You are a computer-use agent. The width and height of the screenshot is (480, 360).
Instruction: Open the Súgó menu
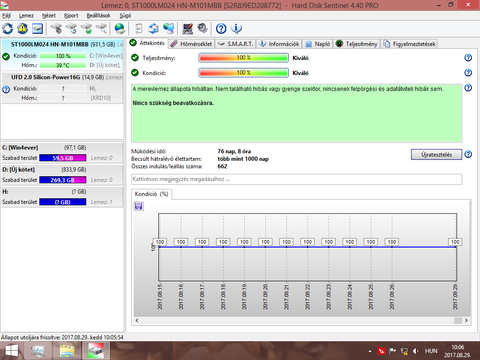tap(125, 16)
